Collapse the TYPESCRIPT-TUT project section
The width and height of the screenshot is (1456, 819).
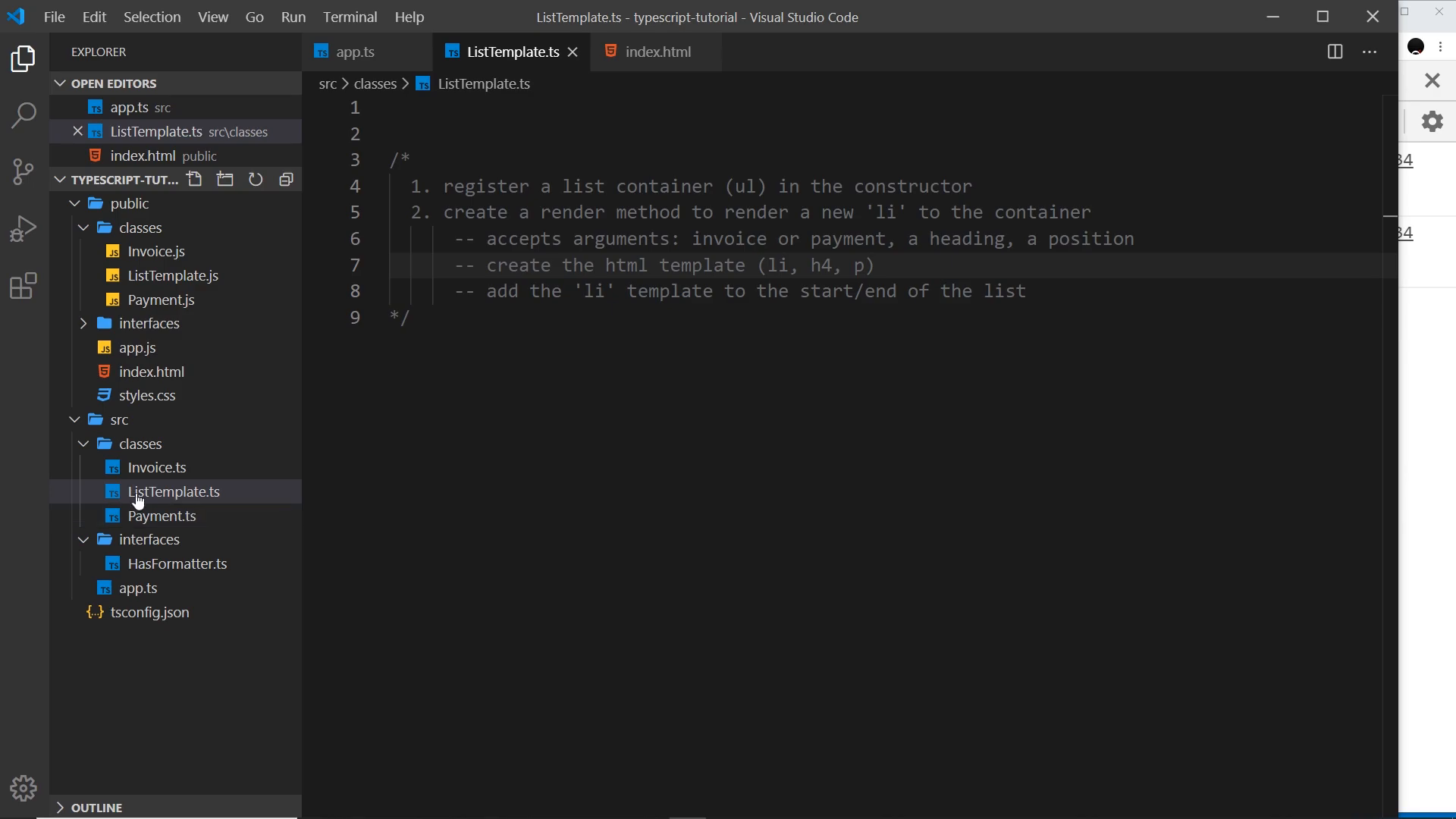click(118, 180)
